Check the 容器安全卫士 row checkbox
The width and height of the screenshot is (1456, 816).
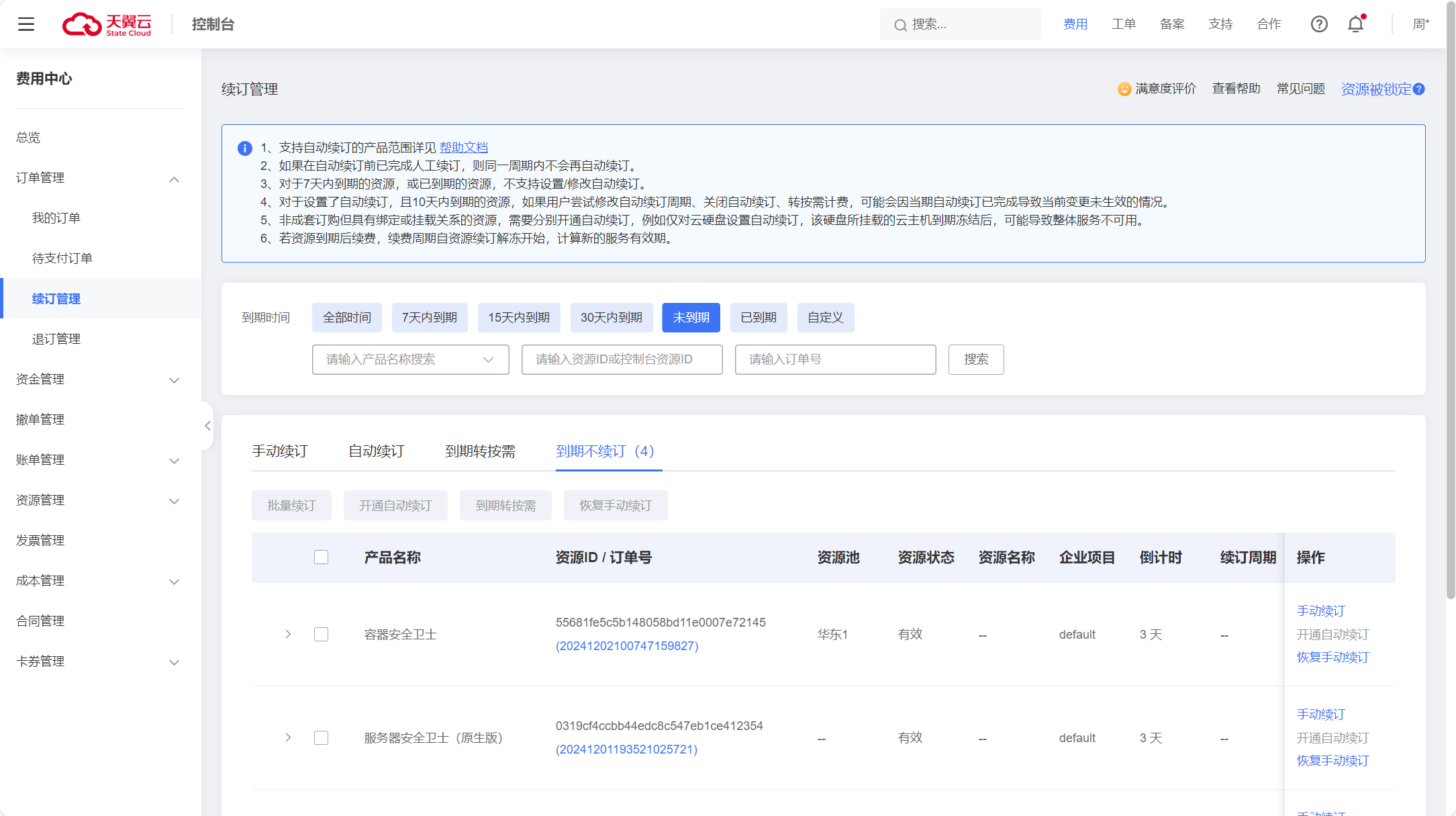[x=321, y=634]
